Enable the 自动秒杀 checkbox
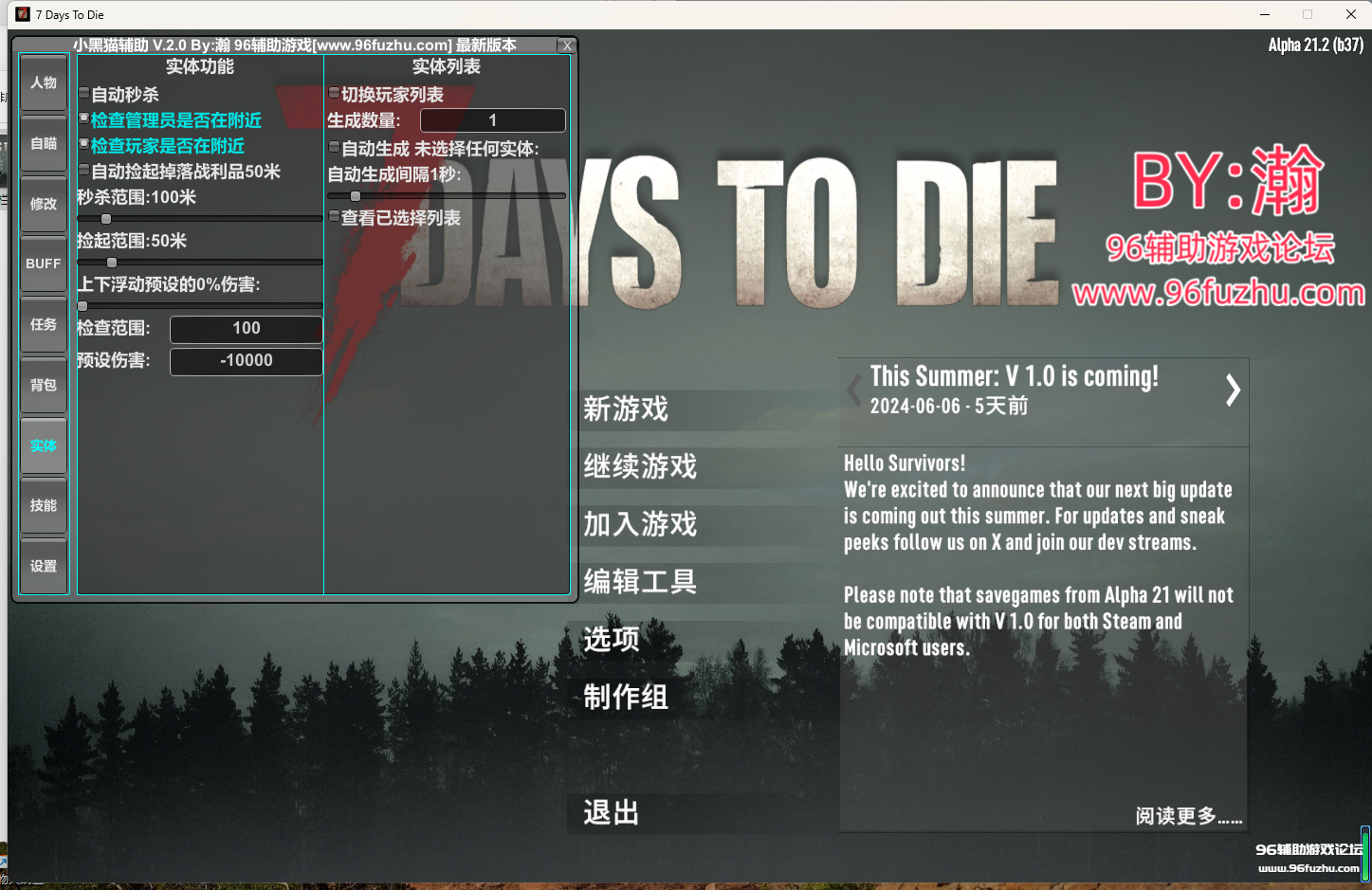1372x890 pixels. [84, 94]
